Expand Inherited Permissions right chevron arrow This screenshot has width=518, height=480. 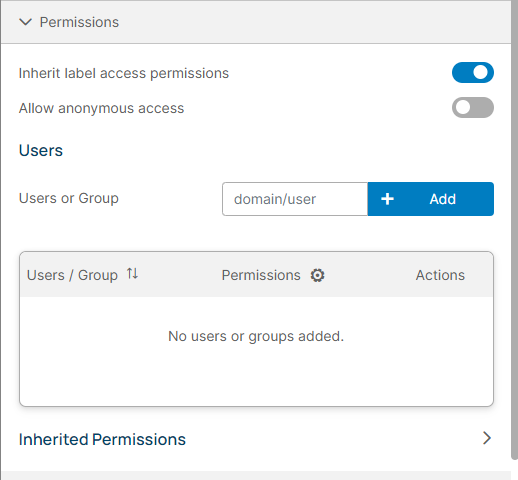[487, 438]
